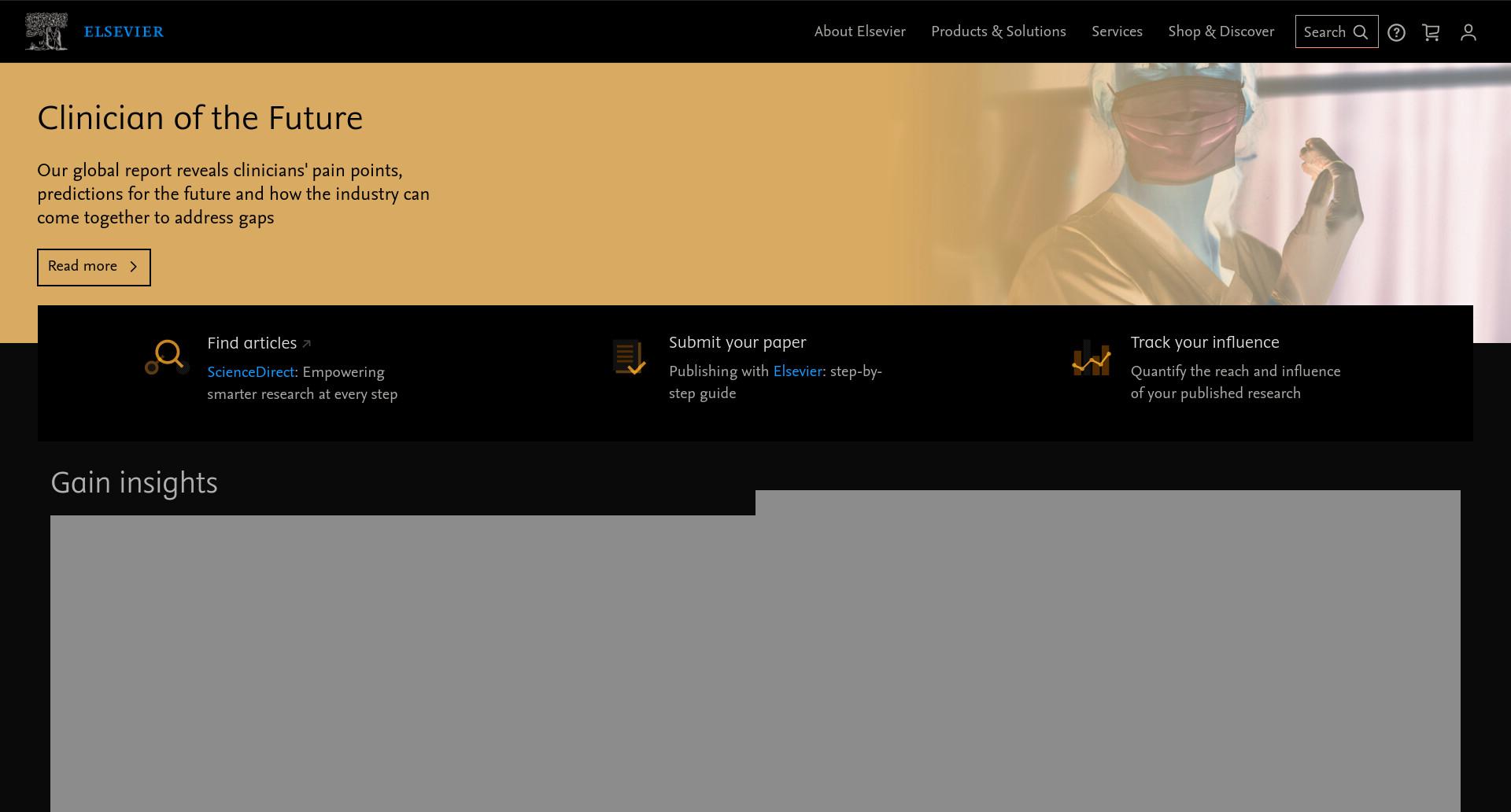Open the Elsevier wordmark home link
The image size is (1511, 812).
pos(124,32)
